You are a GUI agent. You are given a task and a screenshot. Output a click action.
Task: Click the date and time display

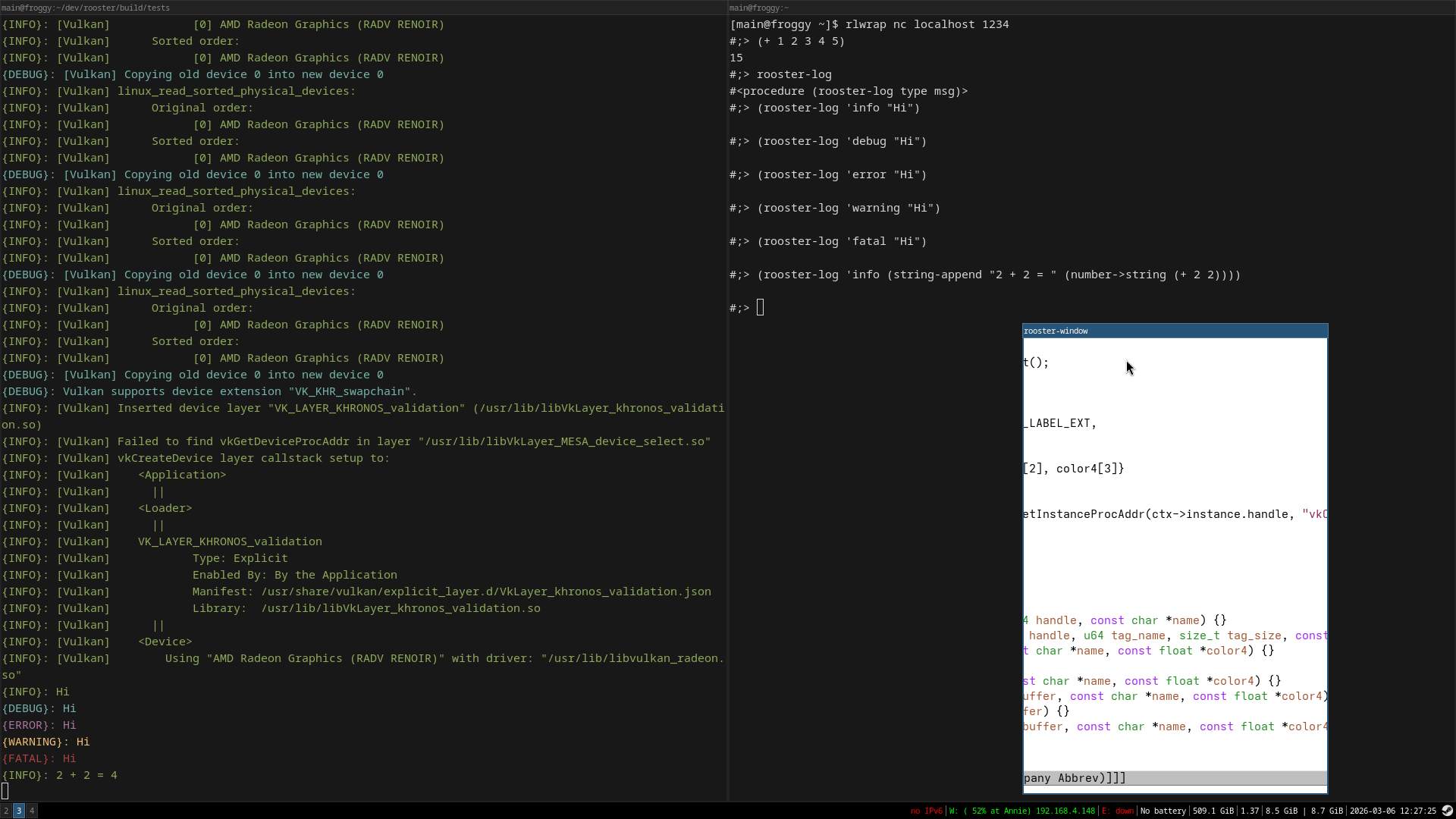(1392, 811)
